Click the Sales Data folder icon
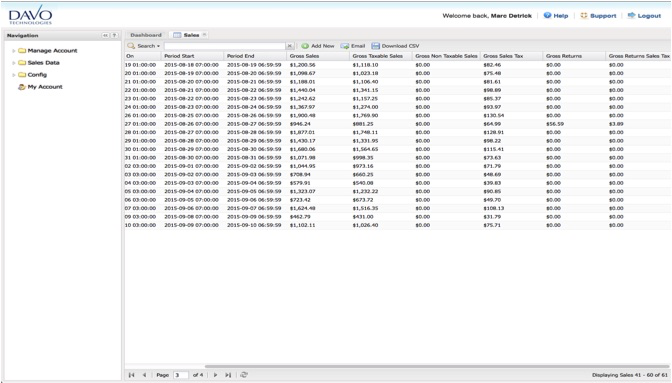The height and width of the screenshot is (383, 672). 22,63
